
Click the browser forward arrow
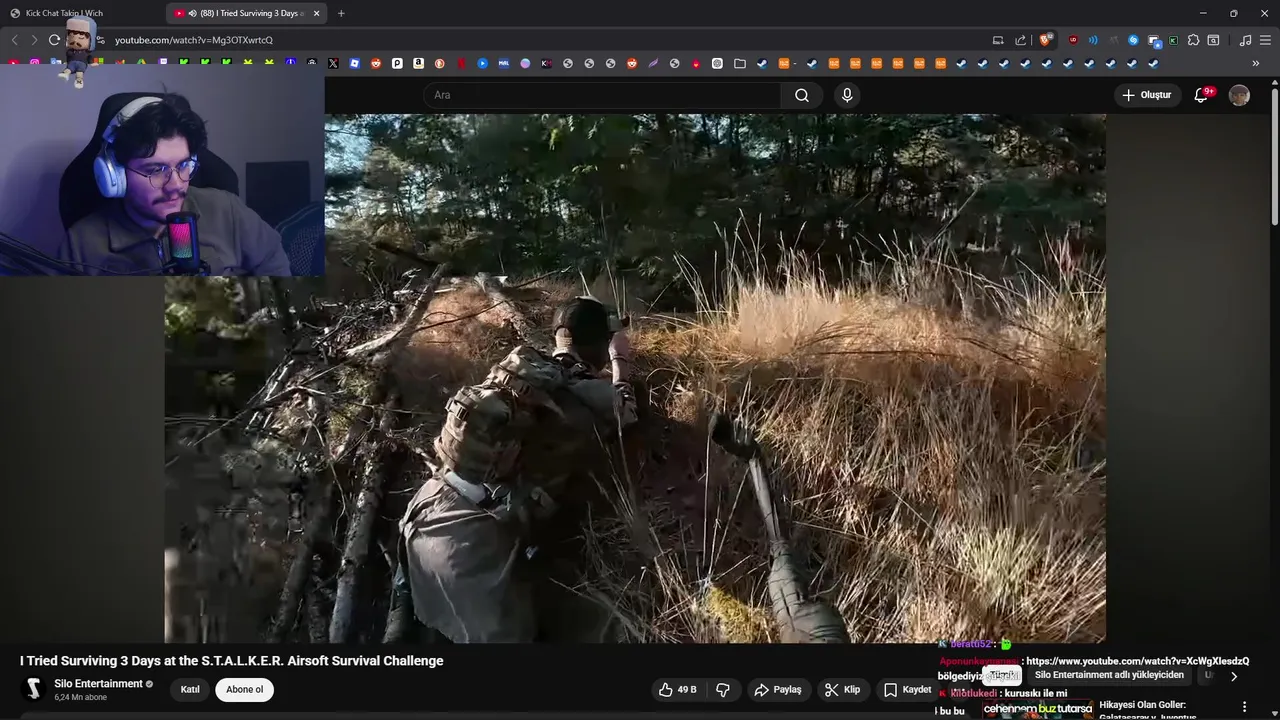34,40
